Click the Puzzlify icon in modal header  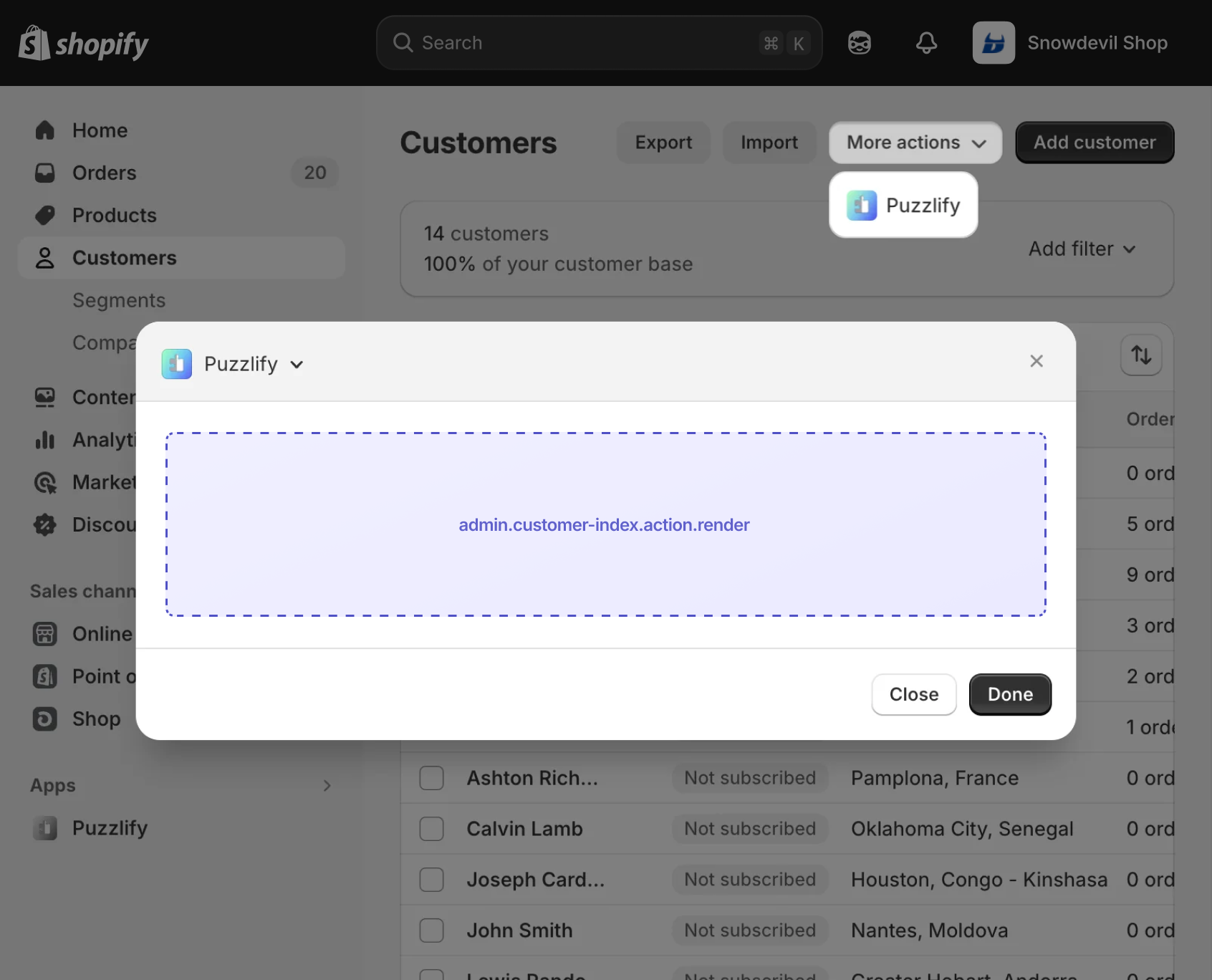(177, 364)
